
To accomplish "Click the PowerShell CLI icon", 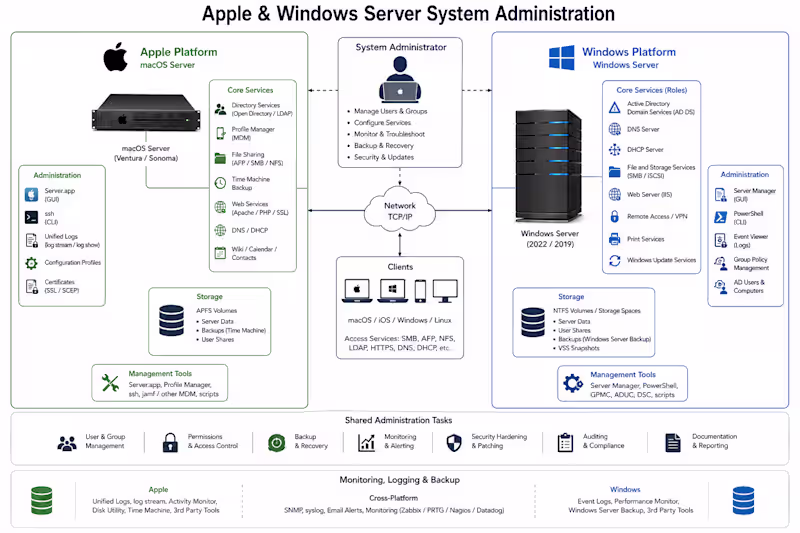I will pos(720,217).
